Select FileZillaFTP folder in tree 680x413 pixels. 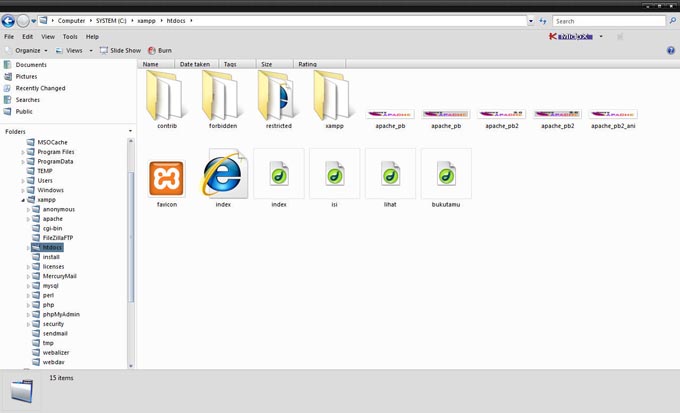tap(53, 238)
